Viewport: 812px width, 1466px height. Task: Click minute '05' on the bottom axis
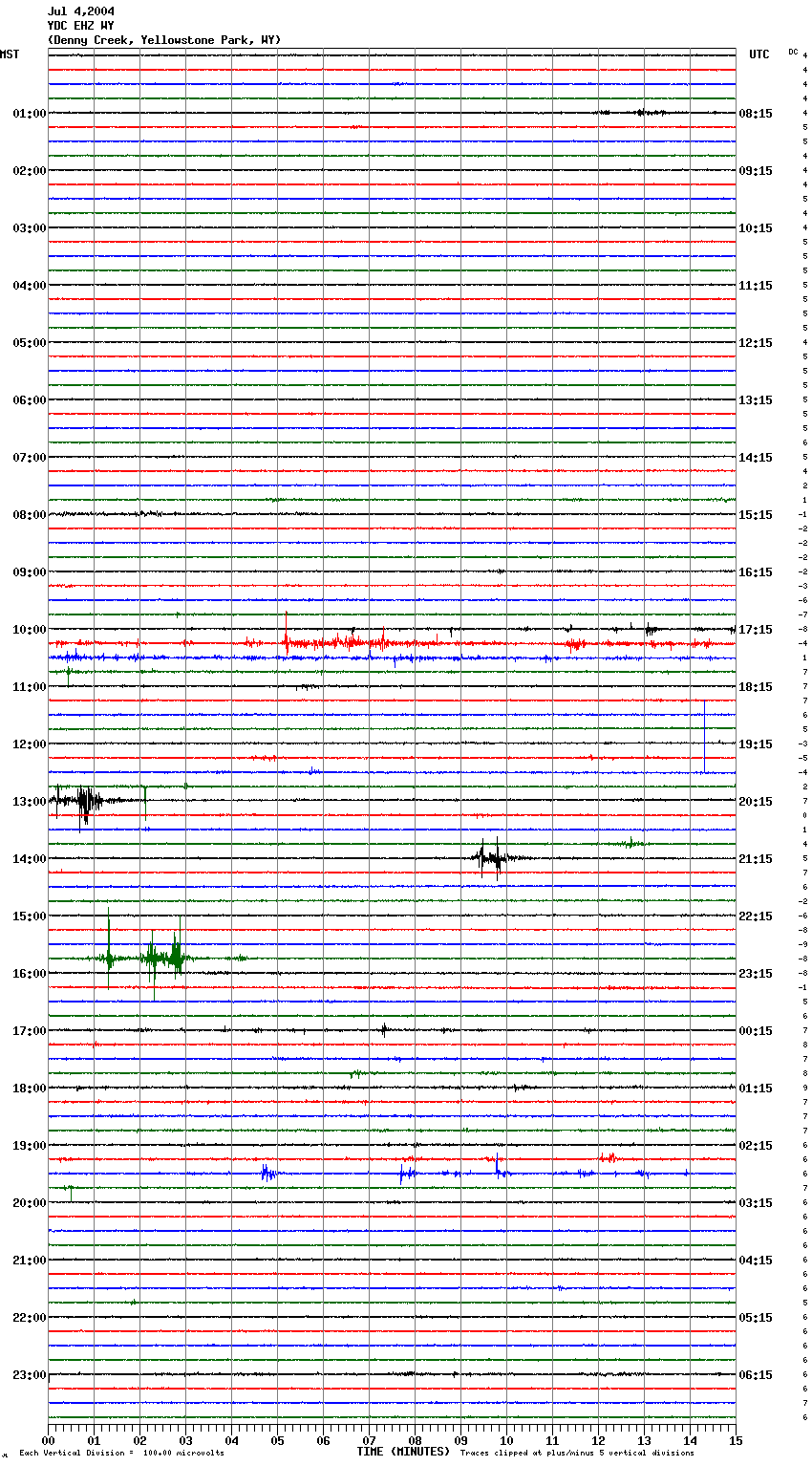coord(277,1440)
